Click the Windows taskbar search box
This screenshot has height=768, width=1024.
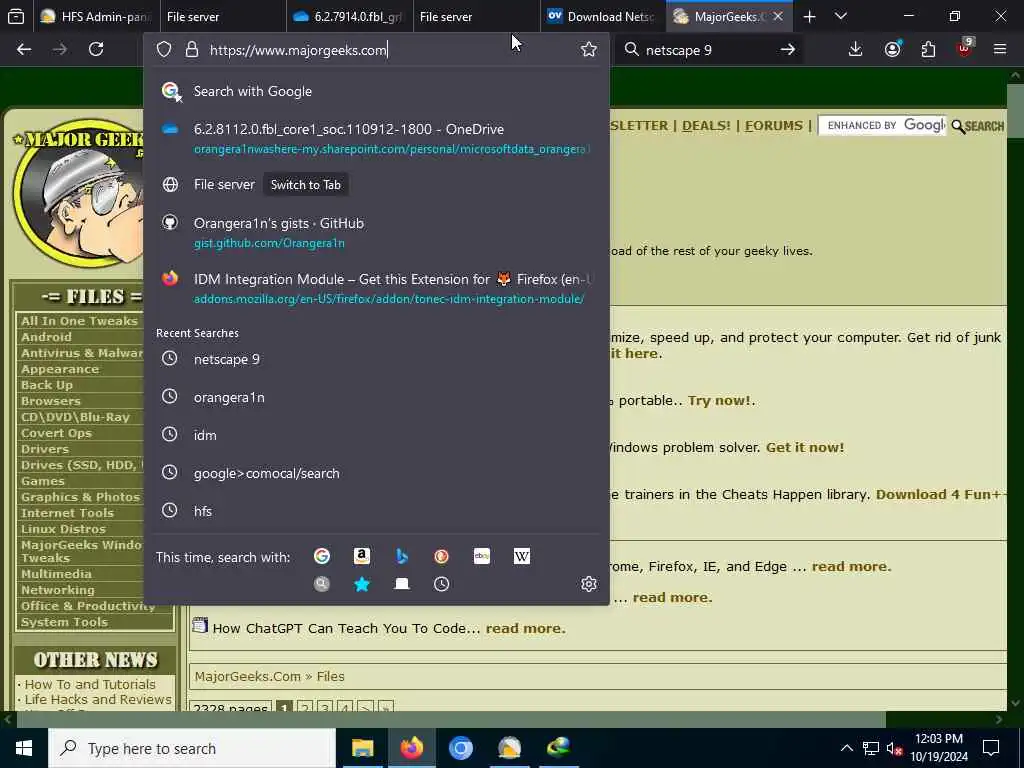tap(192, 748)
